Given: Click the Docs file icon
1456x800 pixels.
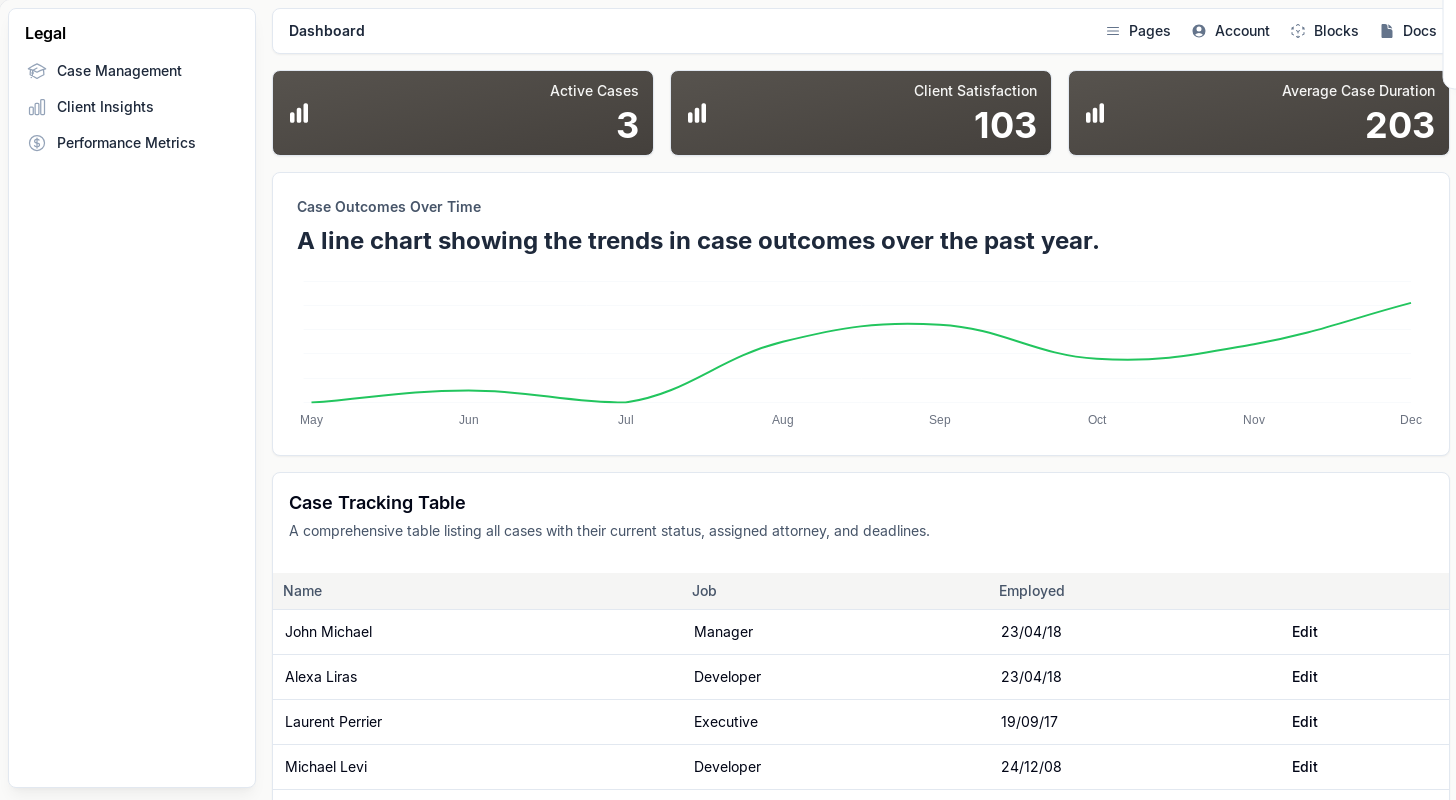Looking at the screenshot, I should [x=1387, y=31].
